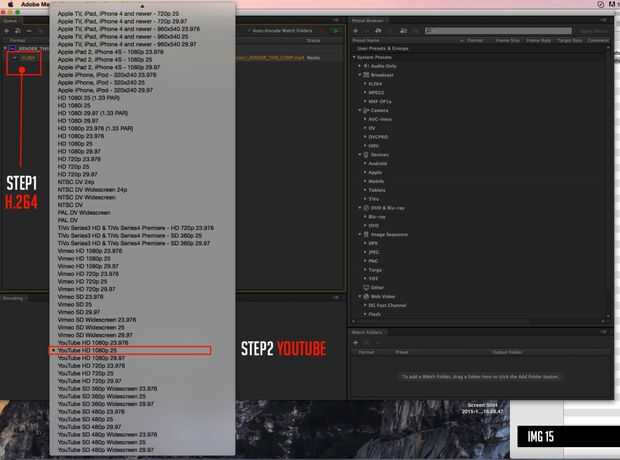This screenshot has width=620, height=460.
Task: Toggle Auto-Encode Watch Folders checkbox
Action: click(250, 30)
